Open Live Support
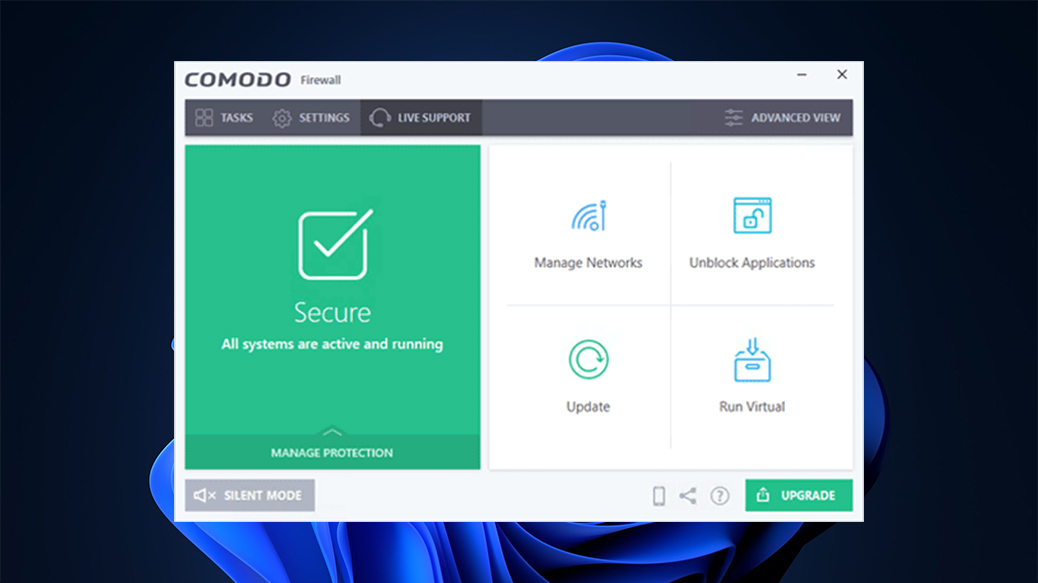Image resolution: width=1038 pixels, height=583 pixels. (420, 118)
